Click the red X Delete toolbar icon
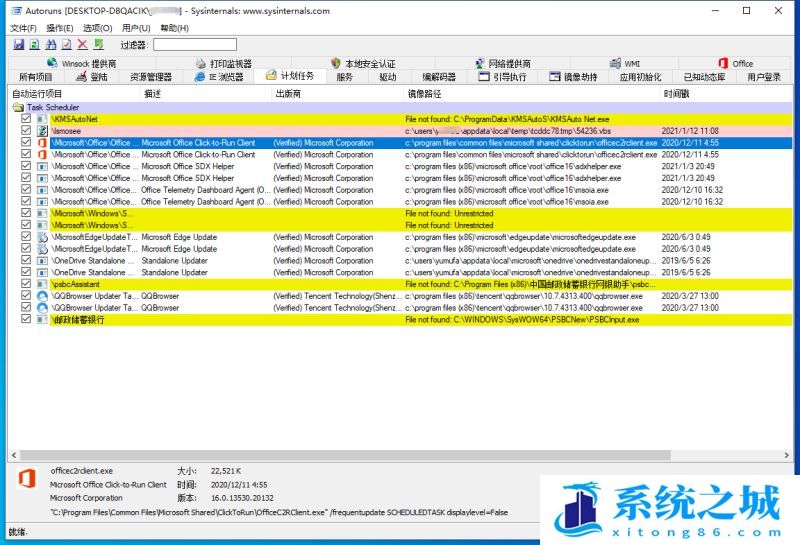Viewport: 800px width, 545px height. pos(82,44)
